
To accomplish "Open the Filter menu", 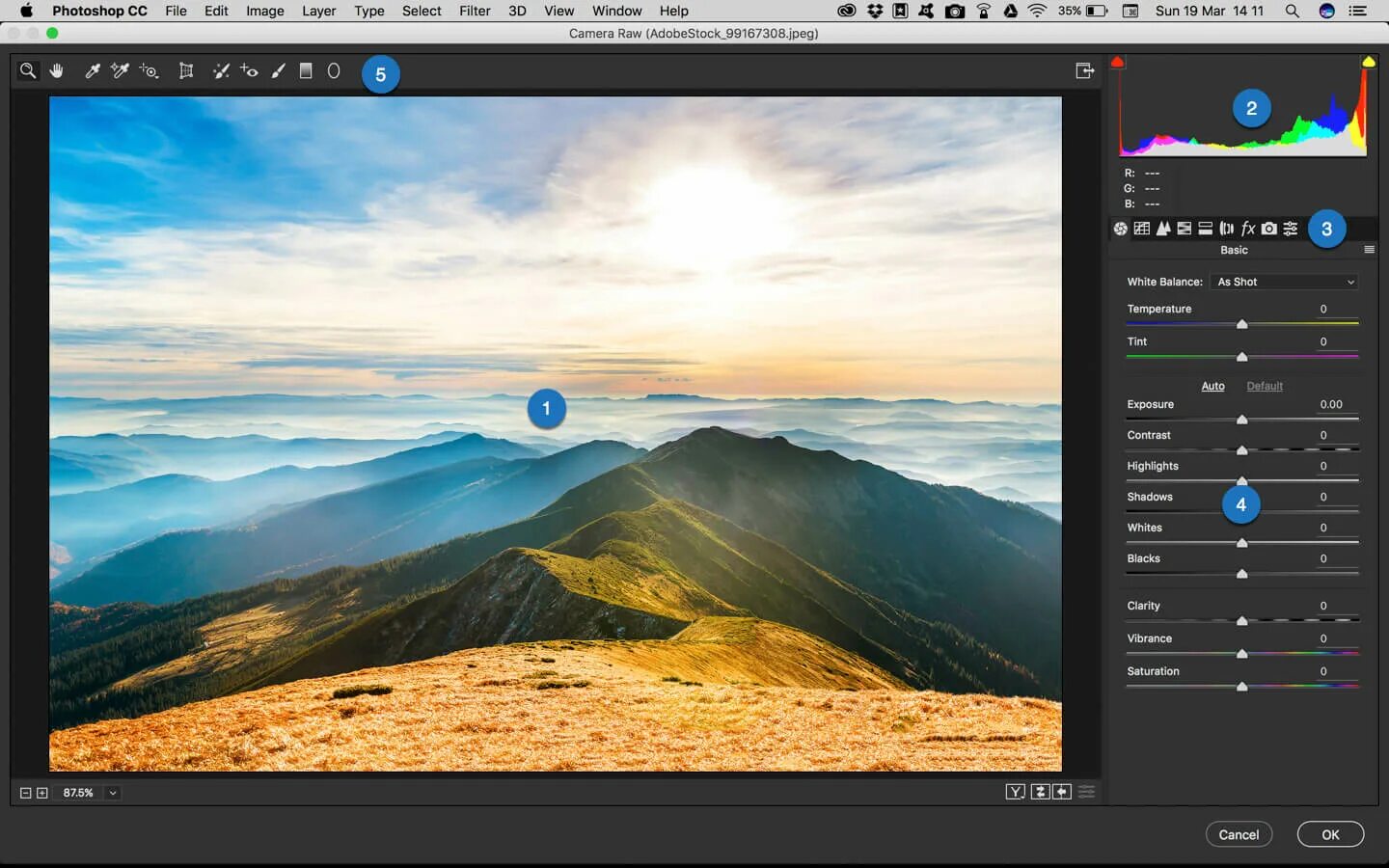I will click(x=475, y=11).
